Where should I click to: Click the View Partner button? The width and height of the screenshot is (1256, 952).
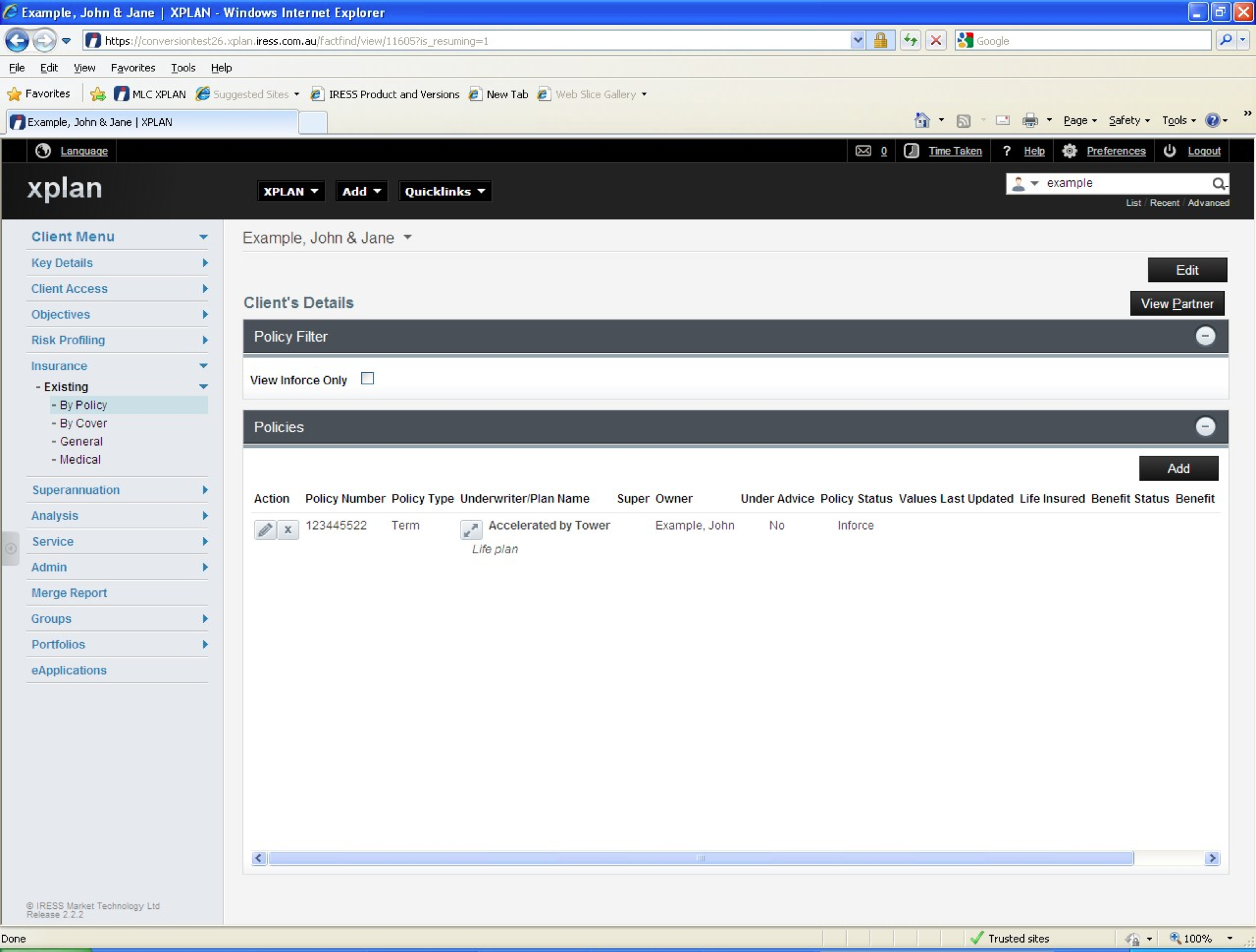tap(1177, 304)
